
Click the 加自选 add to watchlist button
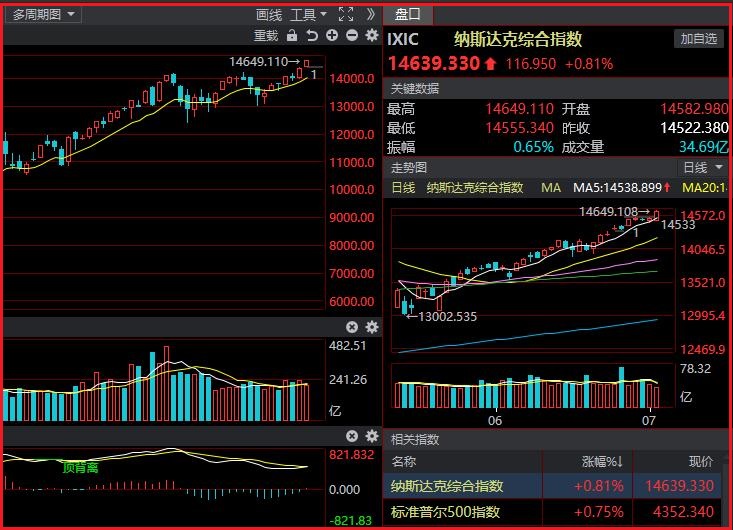tap(698, 39)
